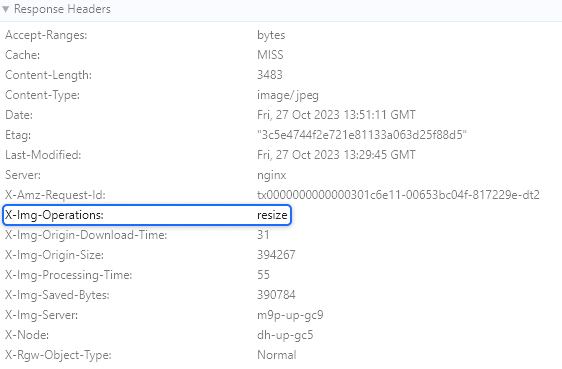Select the X-Img-Processing-Time header name
This screenshot has height=369, width=562.
[x=69, y=275]
